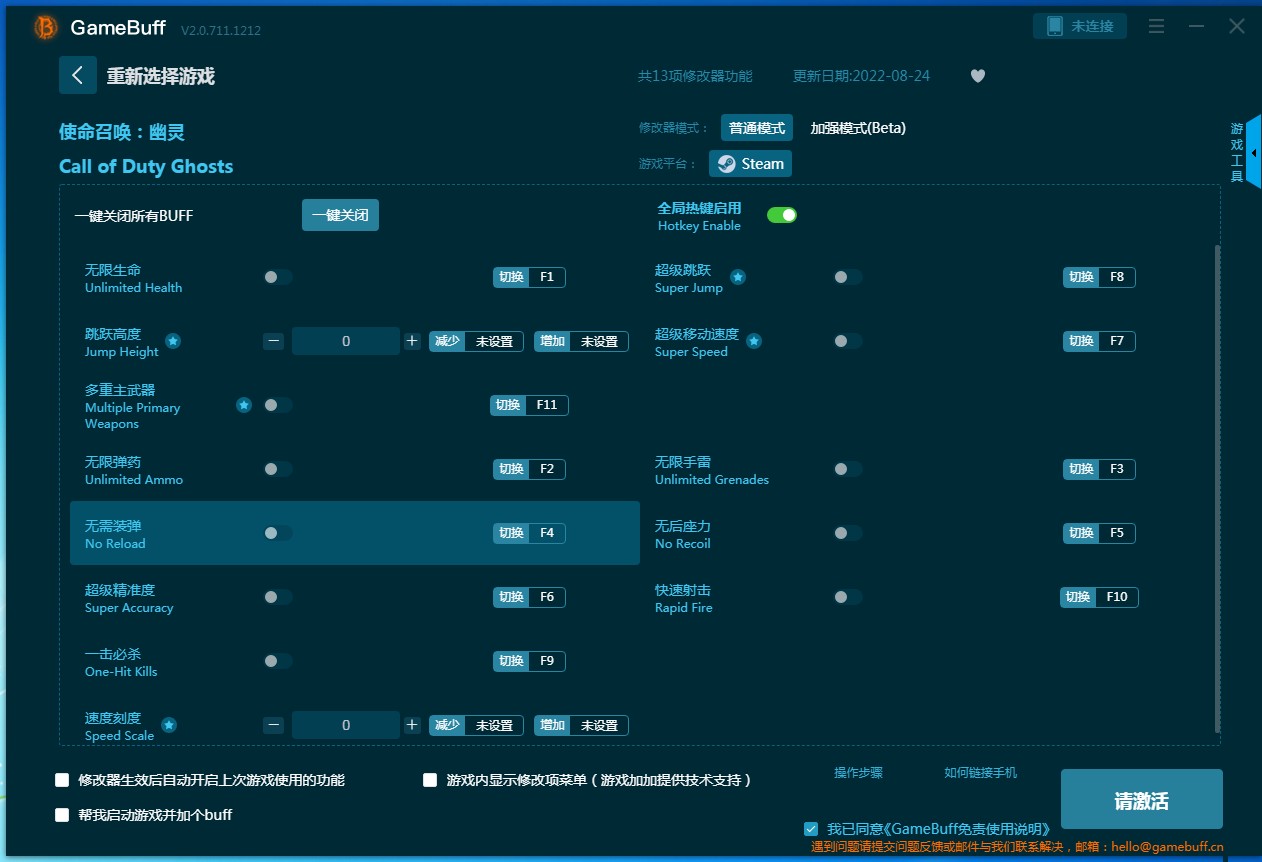1262x862 pixels.
Task: Change Super Speed hotkey F7
Action: (x=1099, y=341)
